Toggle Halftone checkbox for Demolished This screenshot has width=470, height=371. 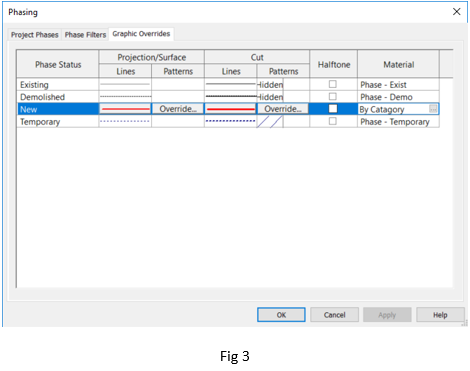[x=333, y=97]
